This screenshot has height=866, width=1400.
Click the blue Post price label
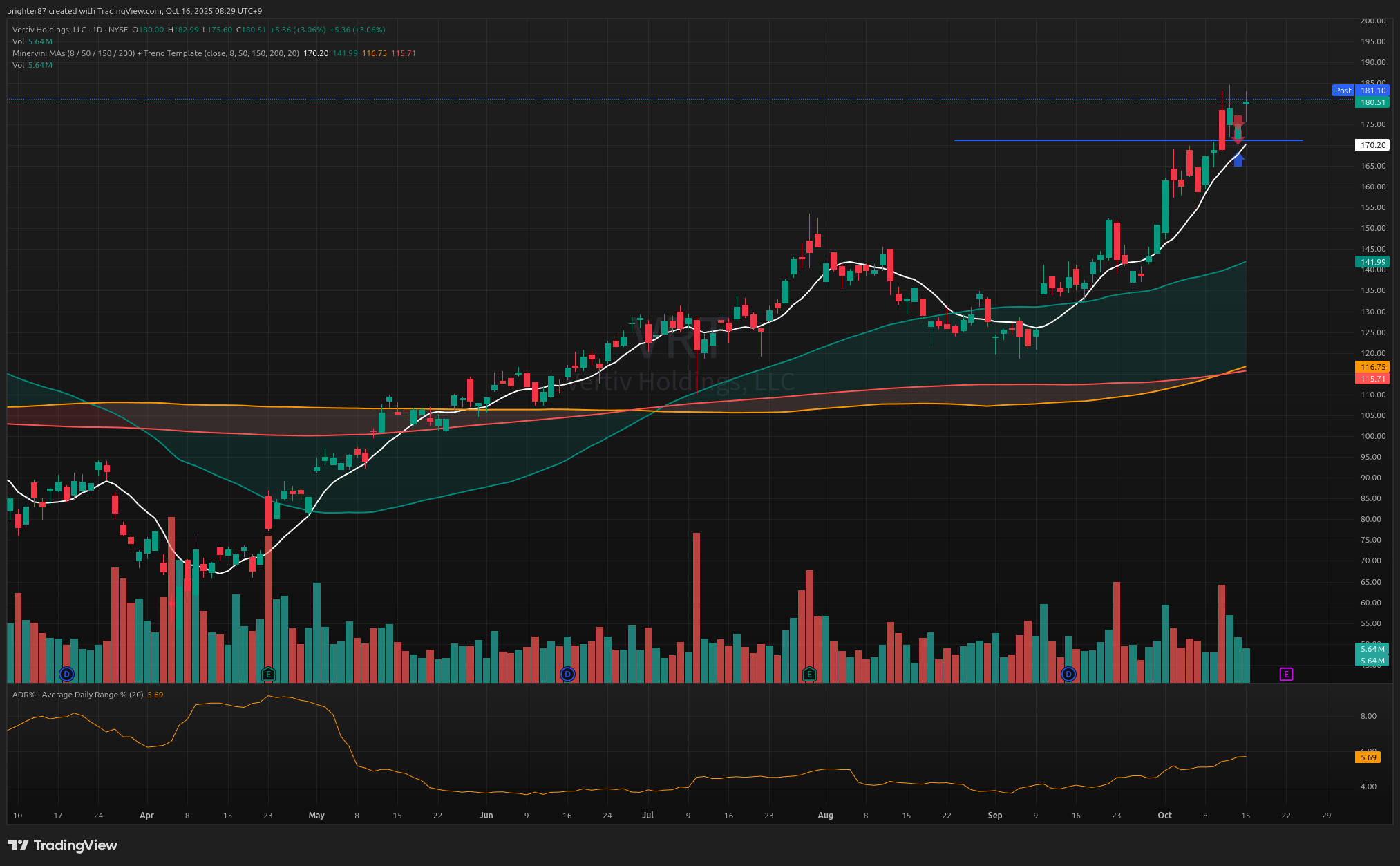tap(1343, 91)
